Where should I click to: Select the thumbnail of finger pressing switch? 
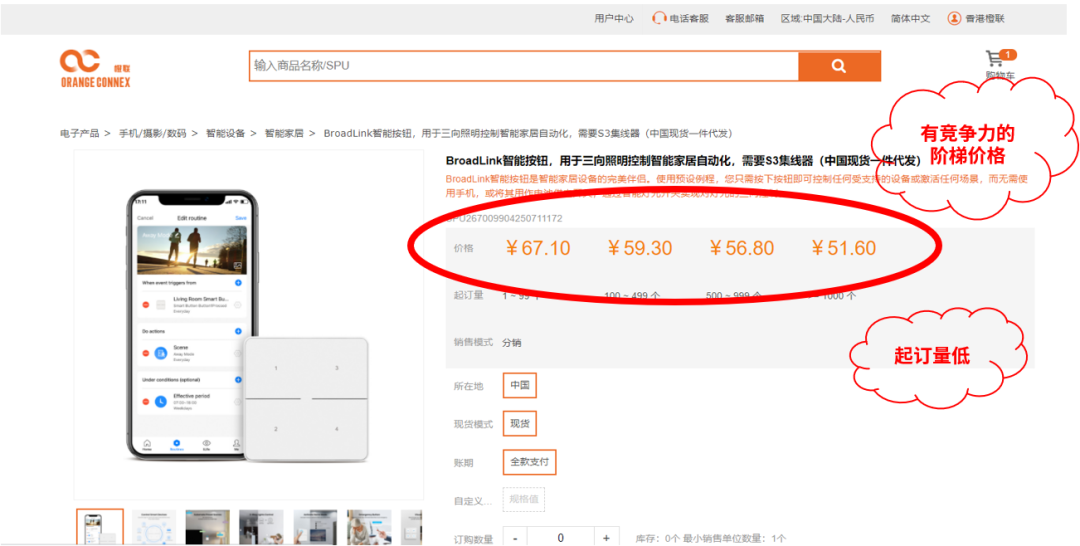[x=315, y=527]
